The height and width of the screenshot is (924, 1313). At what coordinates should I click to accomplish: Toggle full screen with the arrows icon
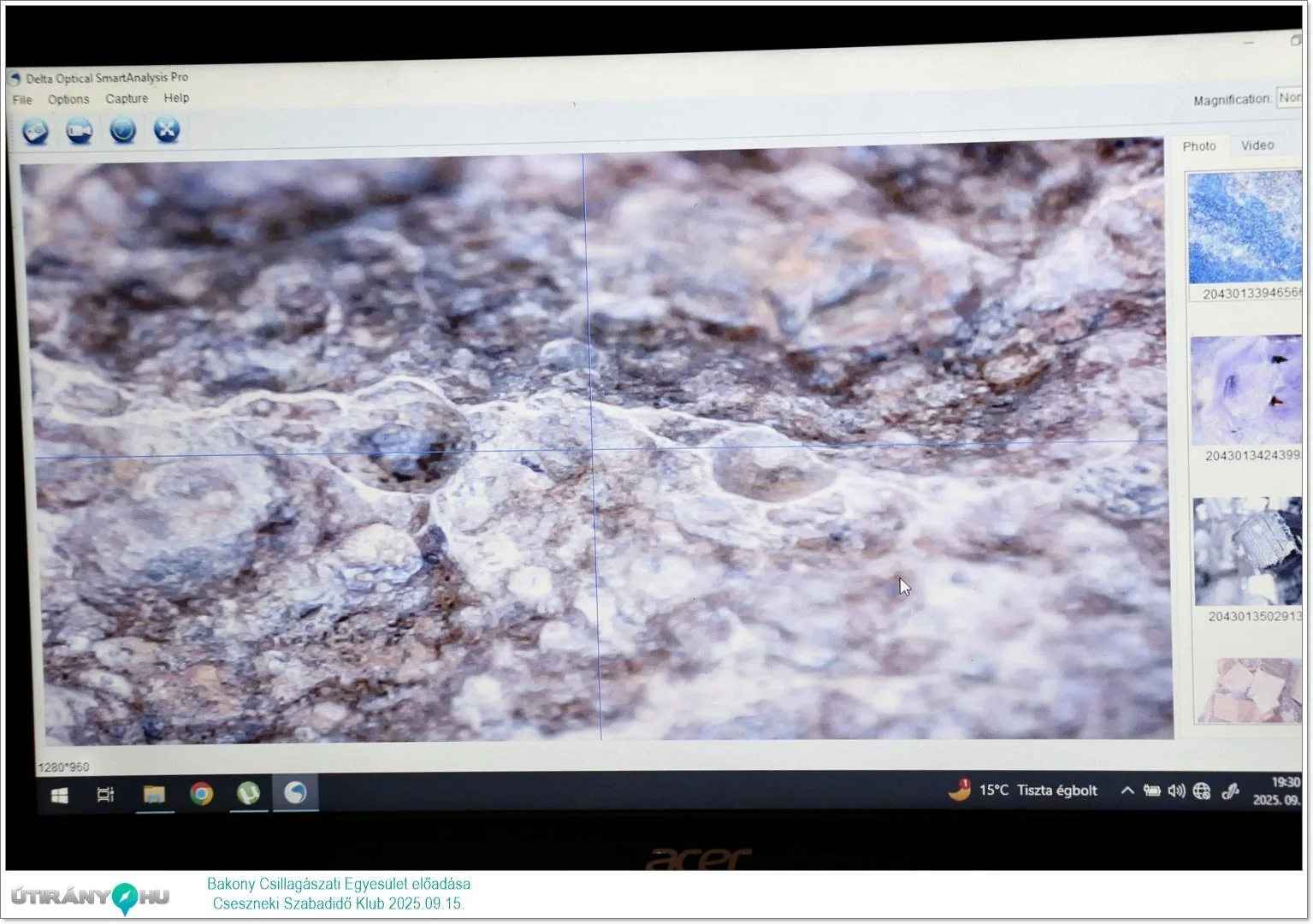point(167,130)
